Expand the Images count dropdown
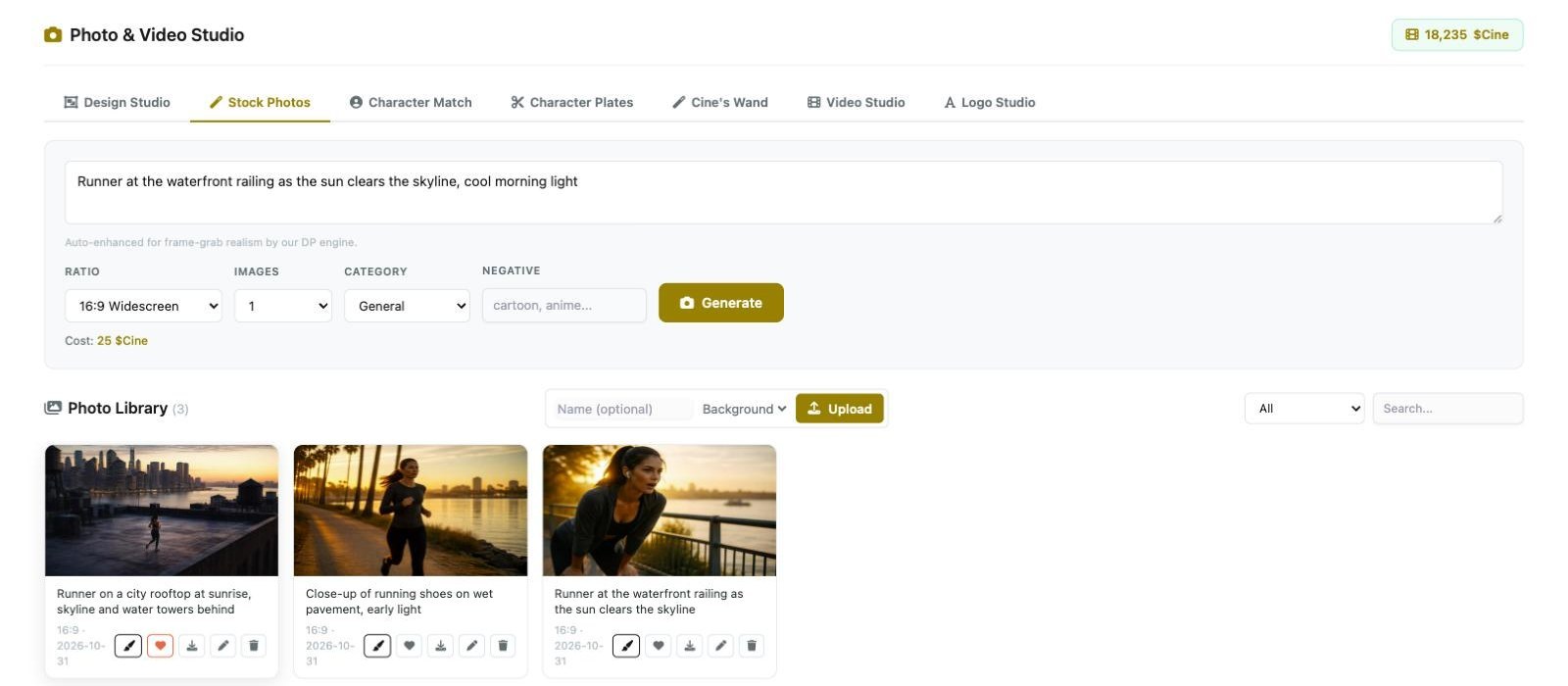 [x=283, y=306]
